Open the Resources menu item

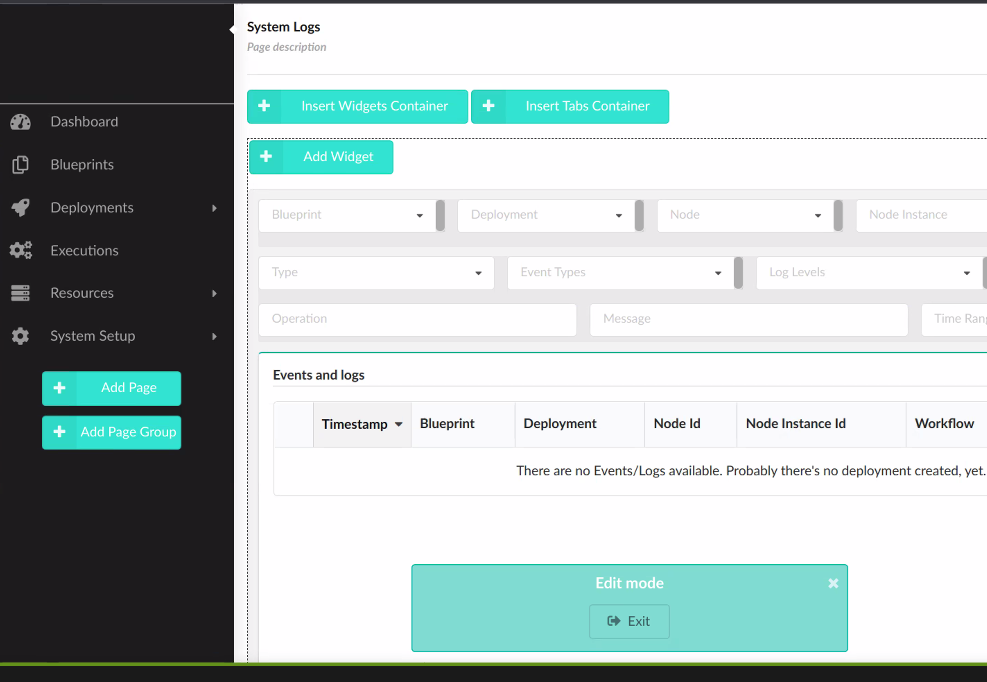pos(82,293)
